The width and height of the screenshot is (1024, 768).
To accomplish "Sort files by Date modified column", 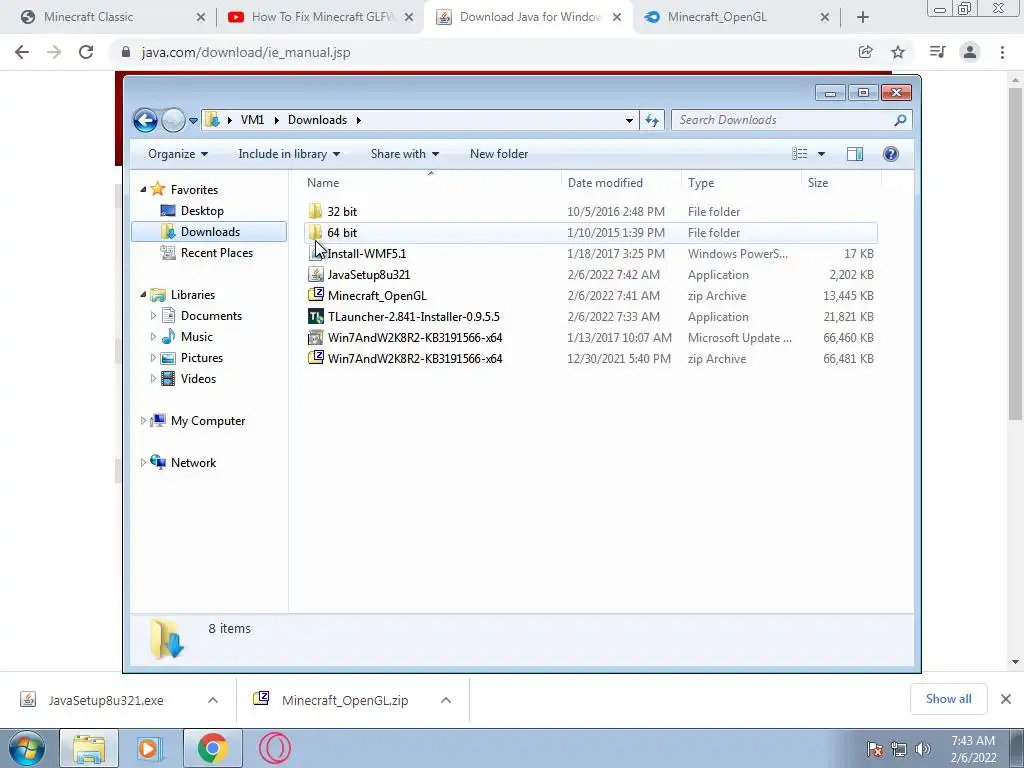I will 621,183.
